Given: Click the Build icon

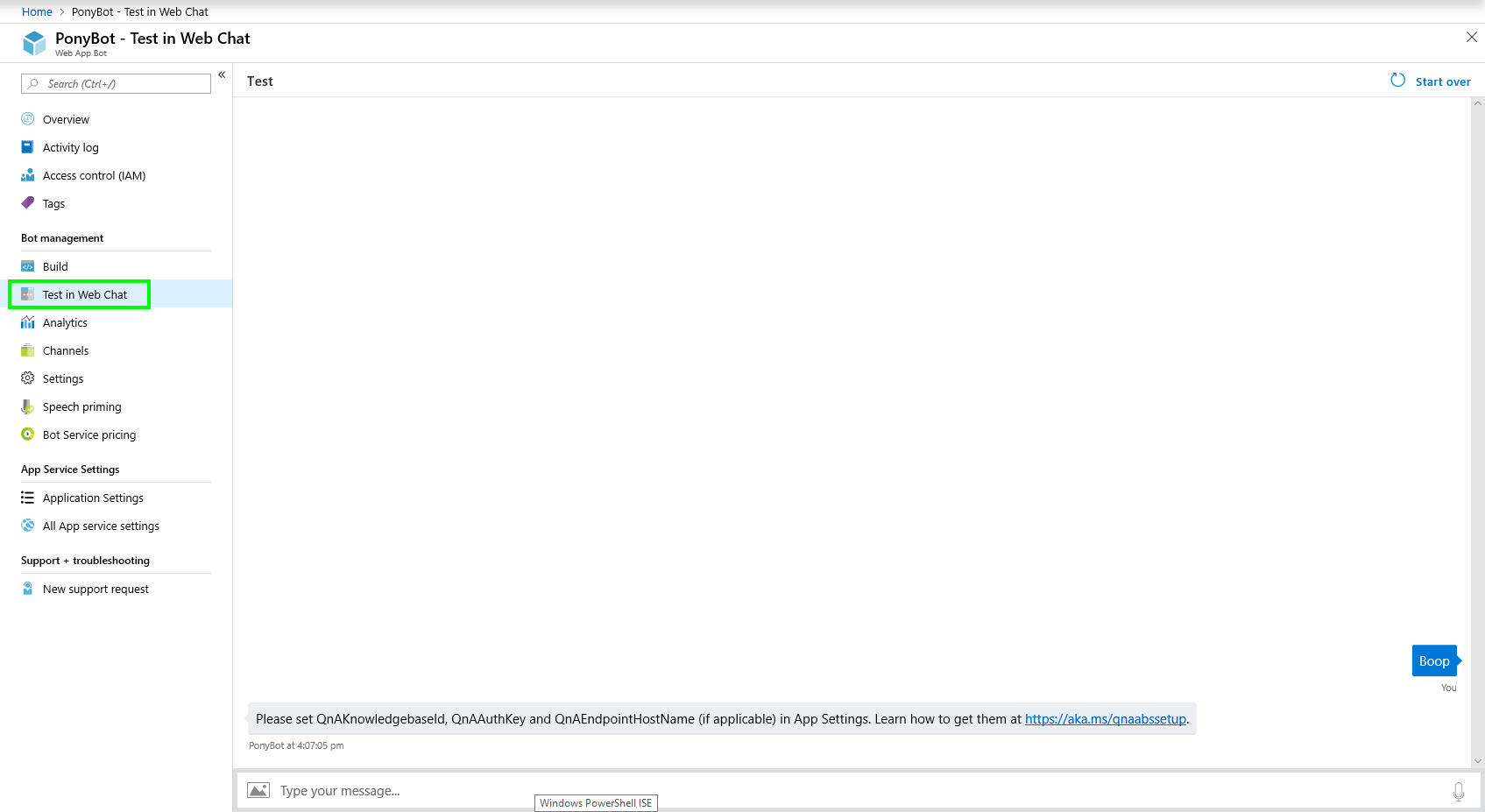Looking at the screenshot, I should coord(28,266).
